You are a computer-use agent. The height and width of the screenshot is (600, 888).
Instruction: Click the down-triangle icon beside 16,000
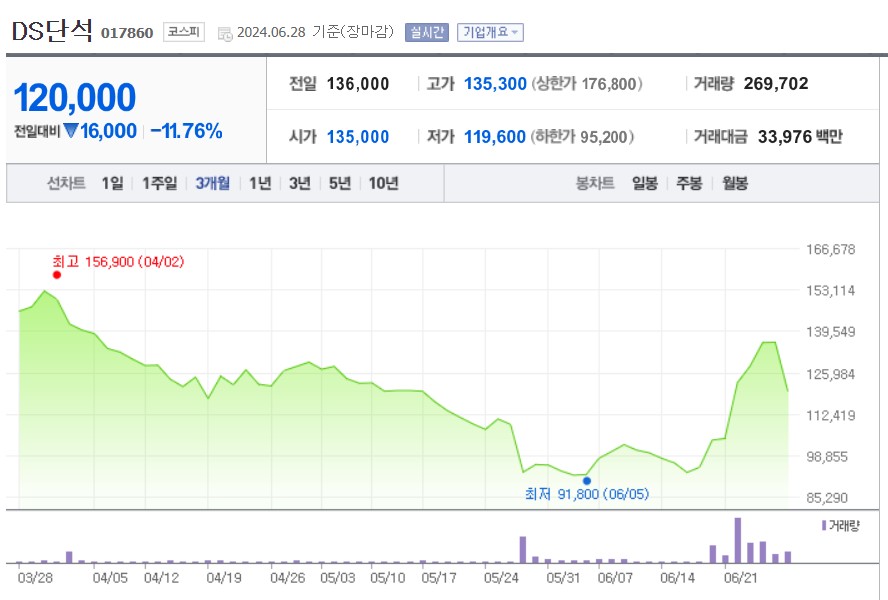(70, 131)
